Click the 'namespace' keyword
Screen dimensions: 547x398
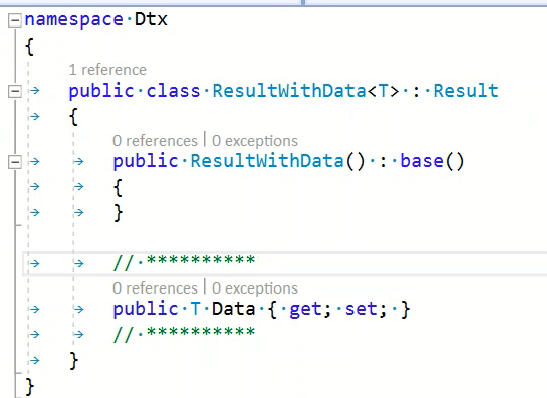(x=74, y=20)
